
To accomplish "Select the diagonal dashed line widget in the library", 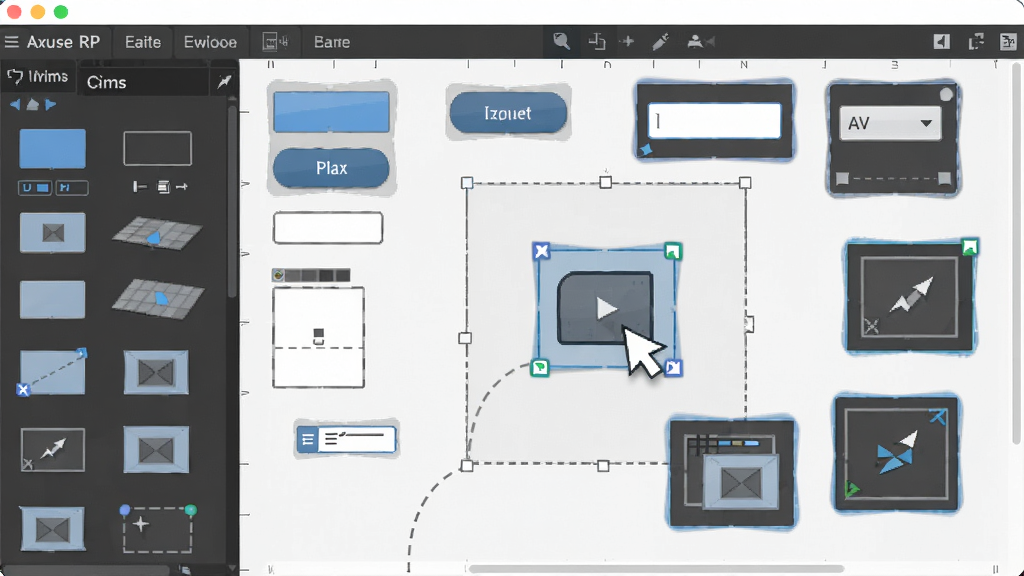I will click(x=52, y=372).
